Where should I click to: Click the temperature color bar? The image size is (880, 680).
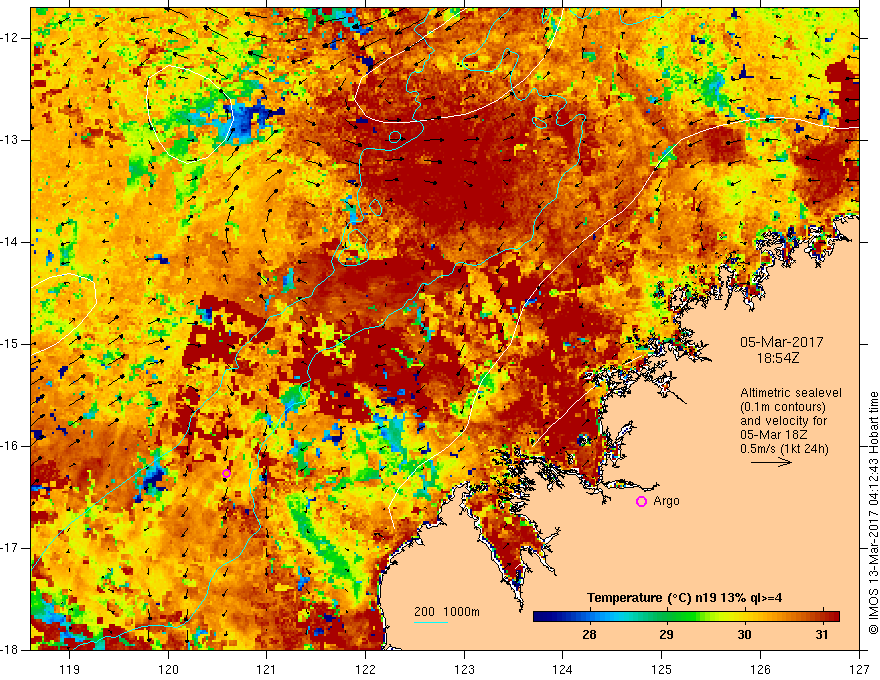(x=686, y=616)
